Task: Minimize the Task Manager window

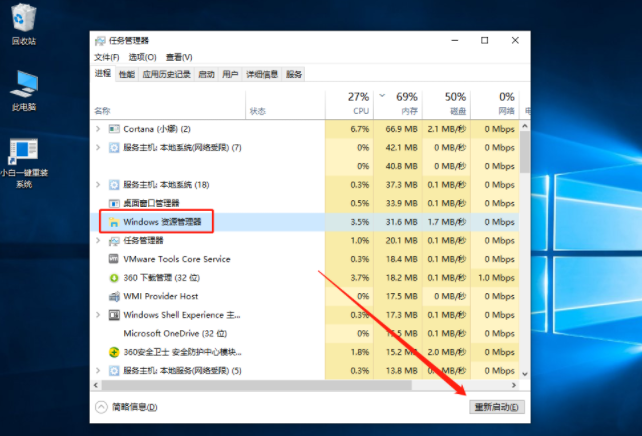Action: [454, 40]
